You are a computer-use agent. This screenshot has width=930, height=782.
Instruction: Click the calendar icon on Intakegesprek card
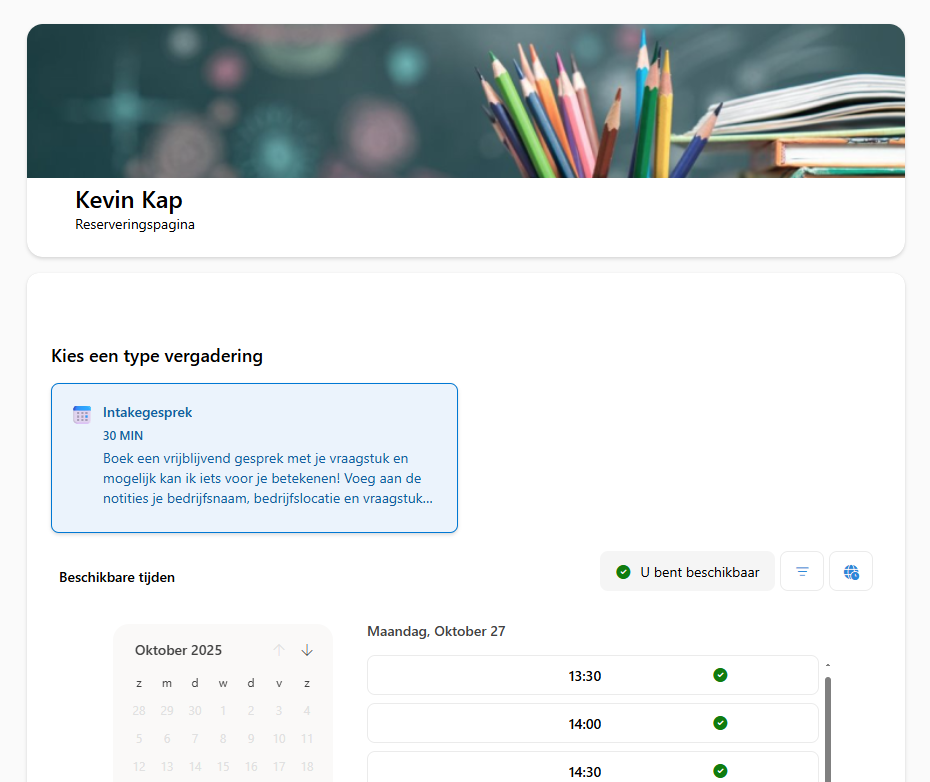pyautogui.click(x=82, y=414)
